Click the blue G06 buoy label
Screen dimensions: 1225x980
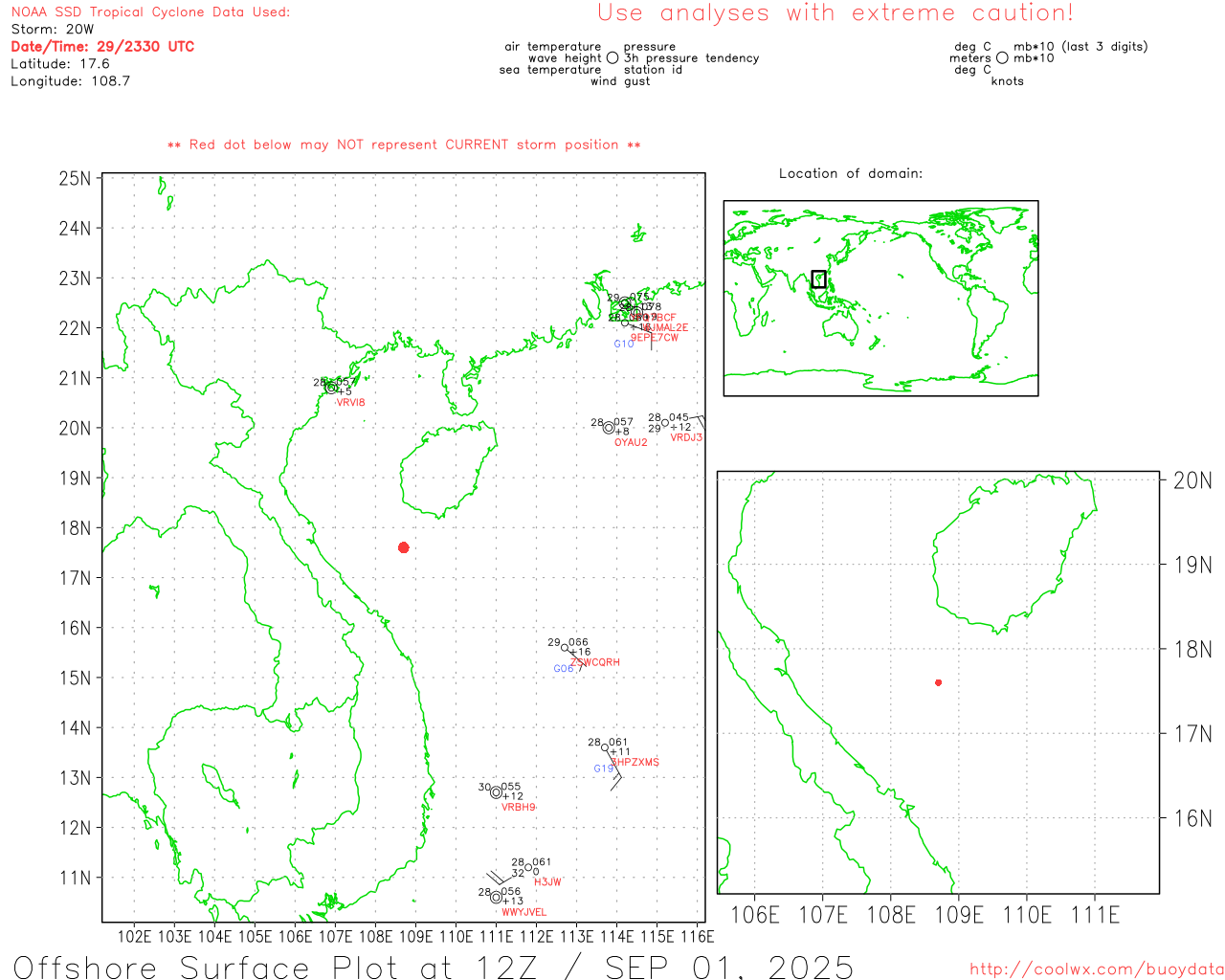pos(564,669)
